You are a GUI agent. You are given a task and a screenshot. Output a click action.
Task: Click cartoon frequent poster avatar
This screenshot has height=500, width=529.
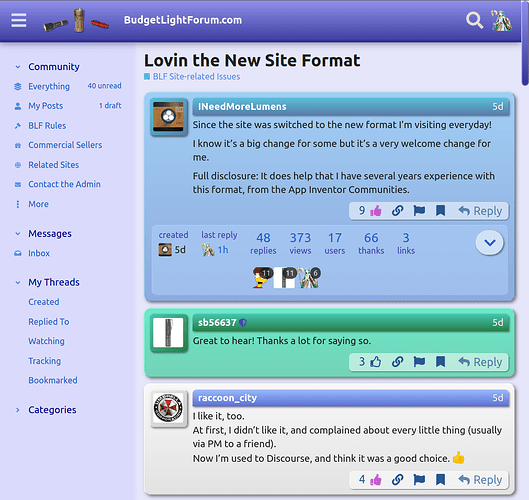[262, 278]
